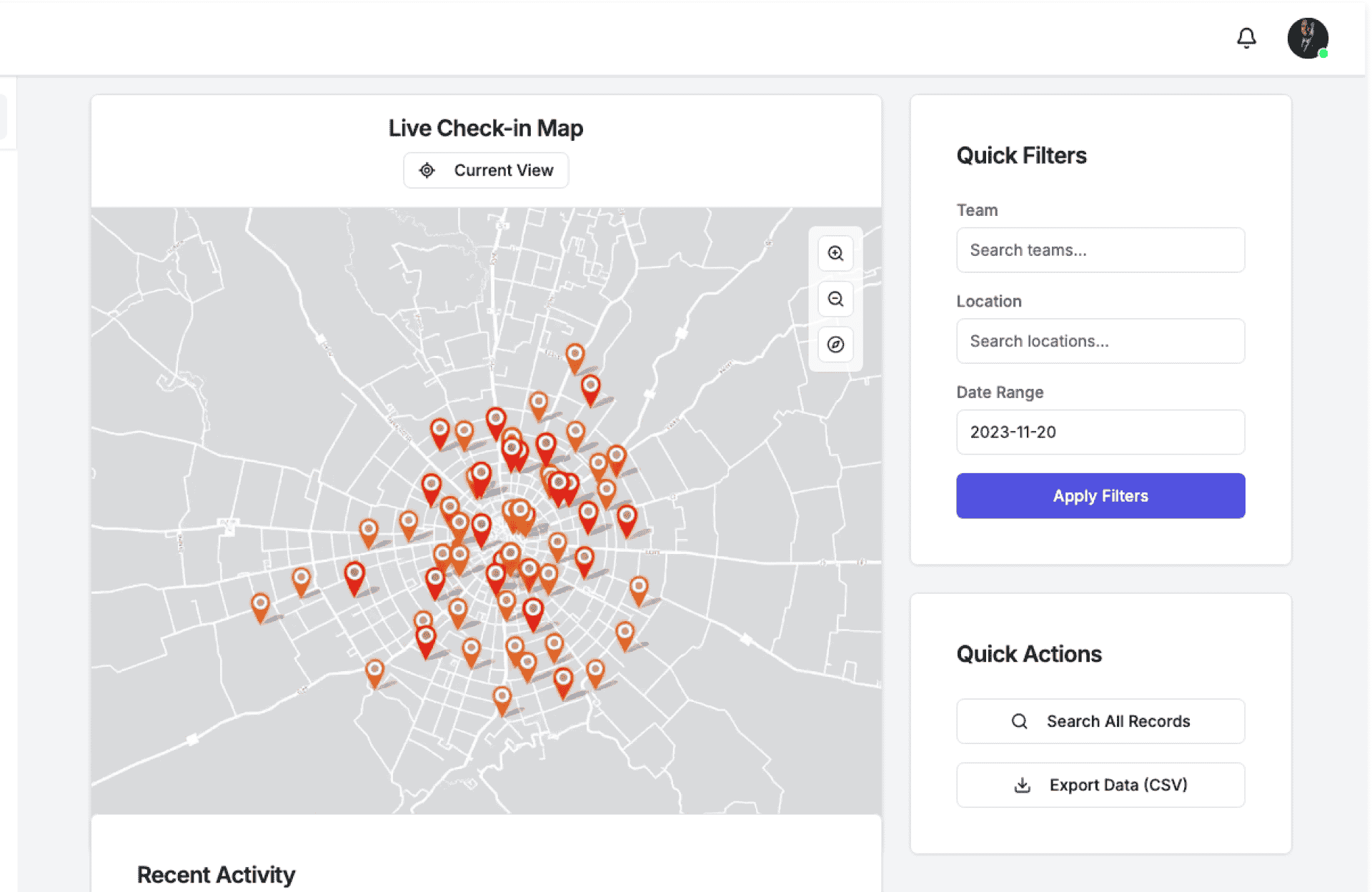
Task: Click the westernmost check-in map pin
Action: coord(260,605)
